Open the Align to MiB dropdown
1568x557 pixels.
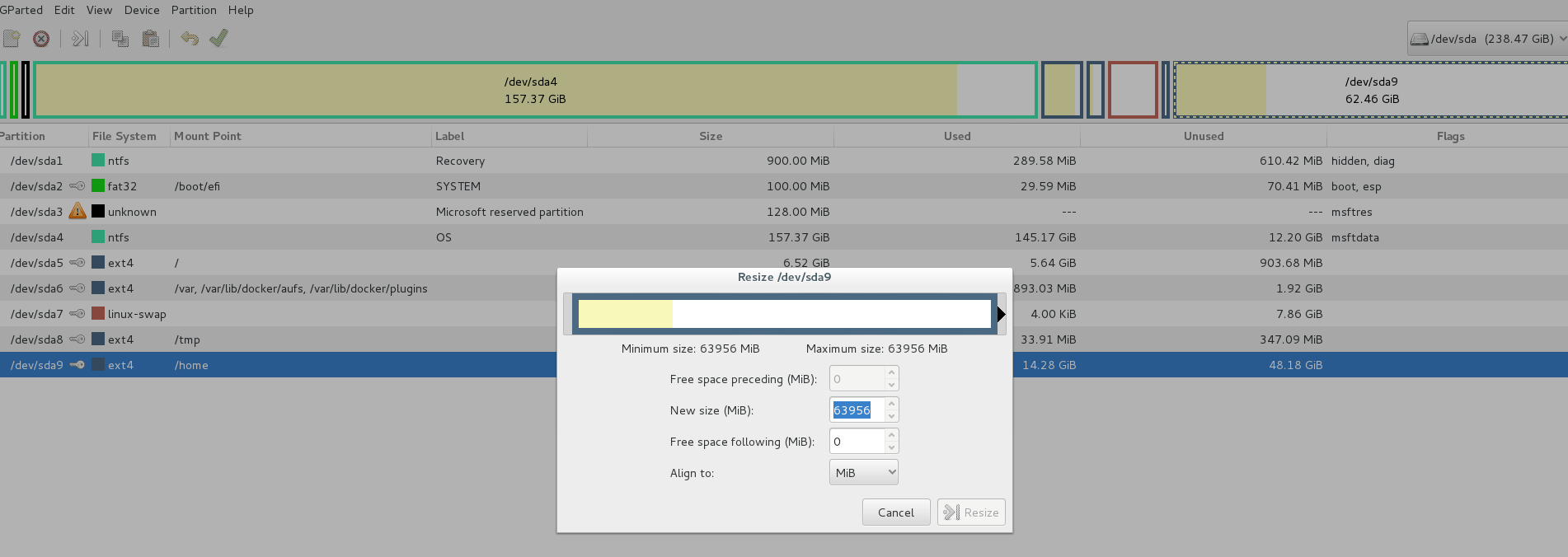point(863,473)
